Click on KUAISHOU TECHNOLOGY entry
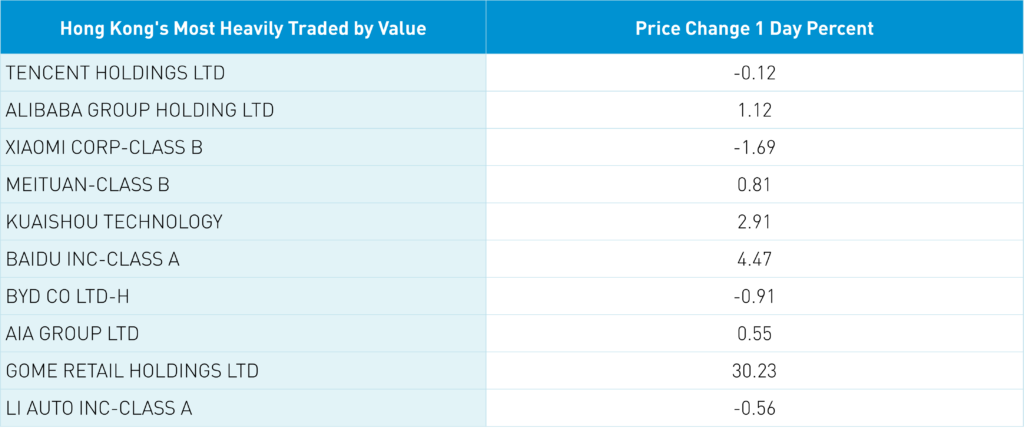This screenshot has width=1024, height=431. tap(114, 221)
